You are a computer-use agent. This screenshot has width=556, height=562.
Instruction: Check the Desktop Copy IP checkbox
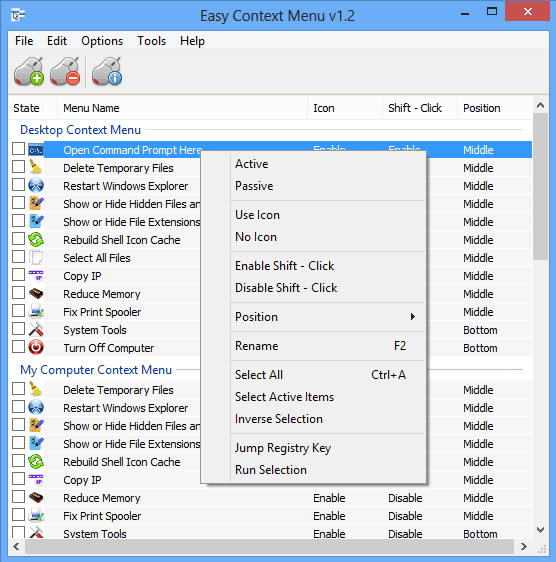[x=18, y=274]
